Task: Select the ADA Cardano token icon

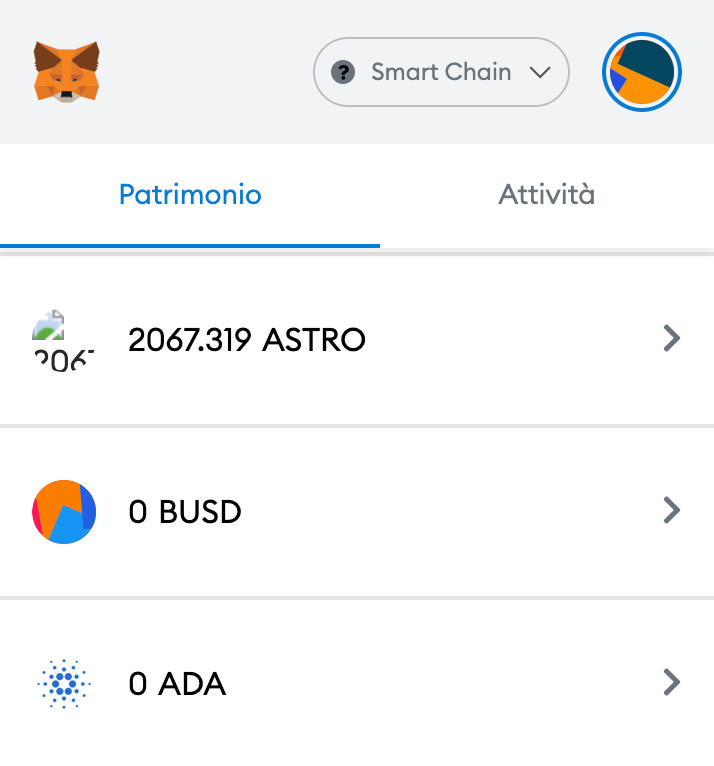Action: tap(64, 683)
